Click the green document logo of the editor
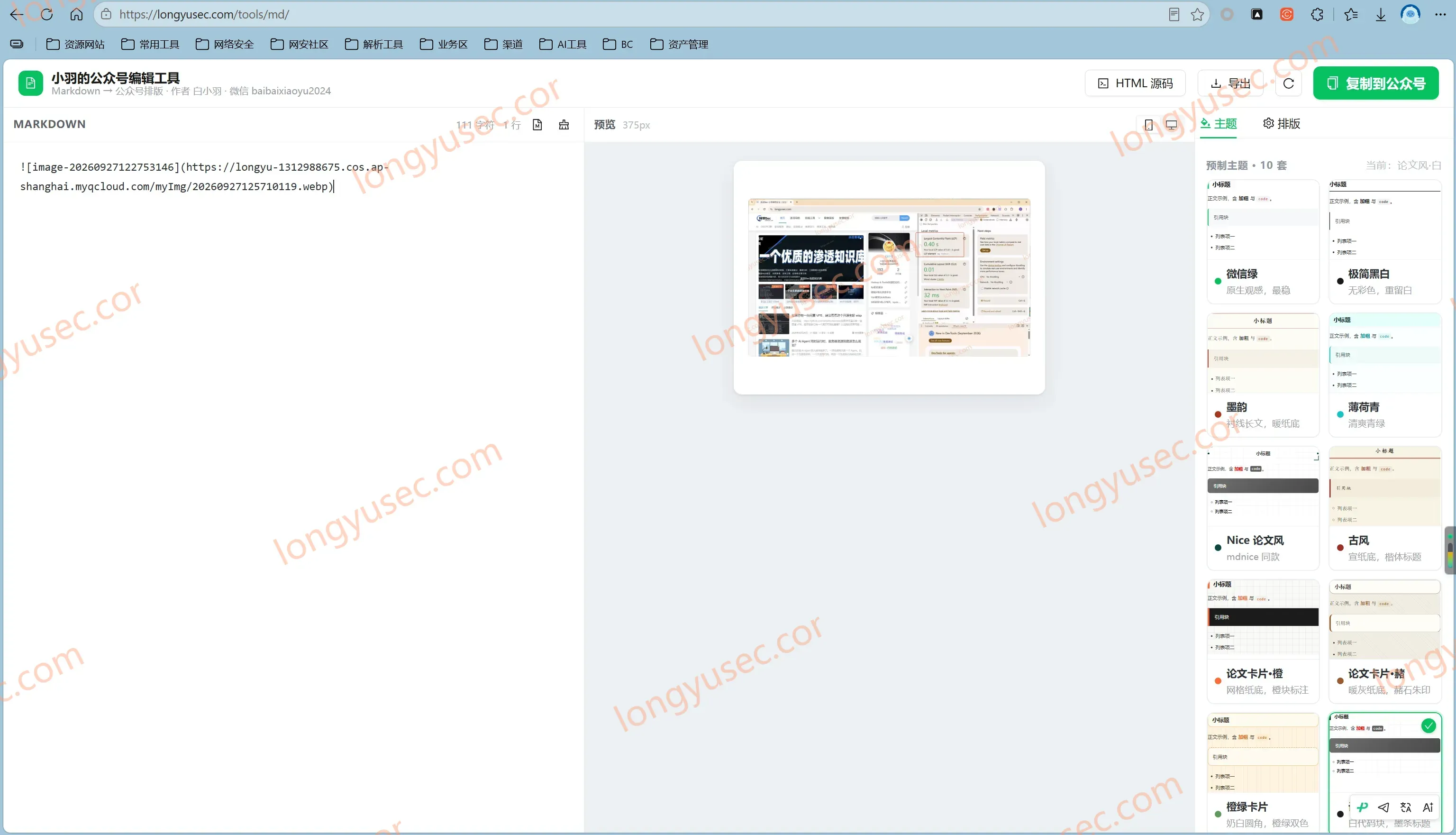This screenshot has height=835, width=1456. [31, 83]
